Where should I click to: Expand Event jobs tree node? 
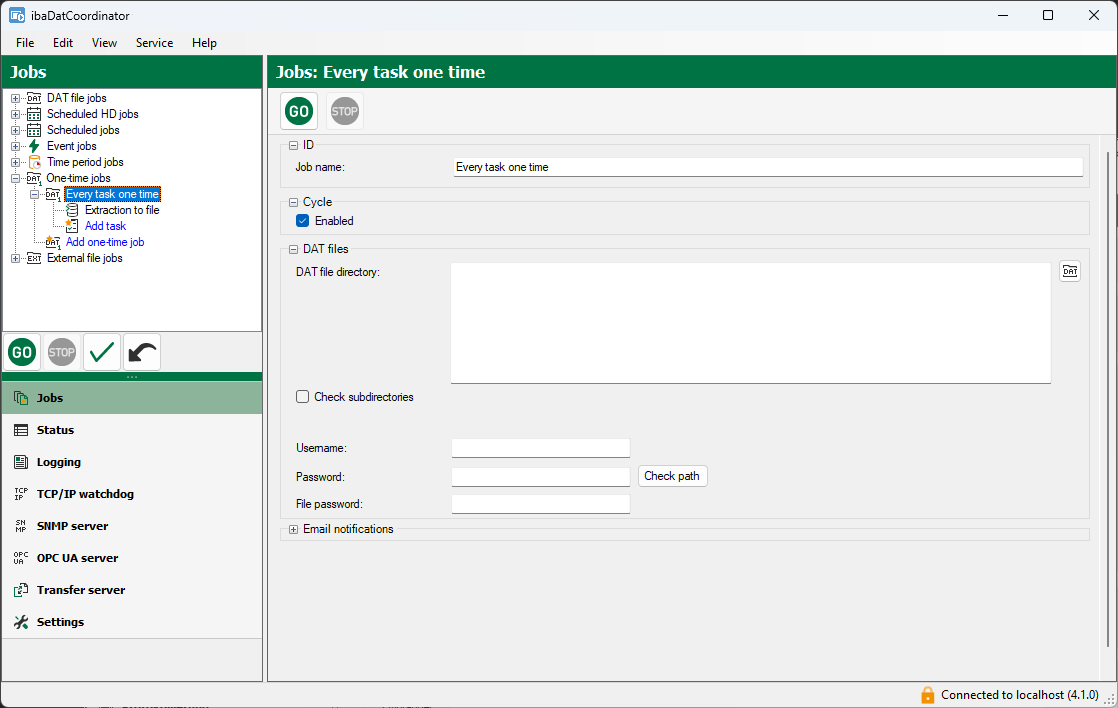[15, 146]
